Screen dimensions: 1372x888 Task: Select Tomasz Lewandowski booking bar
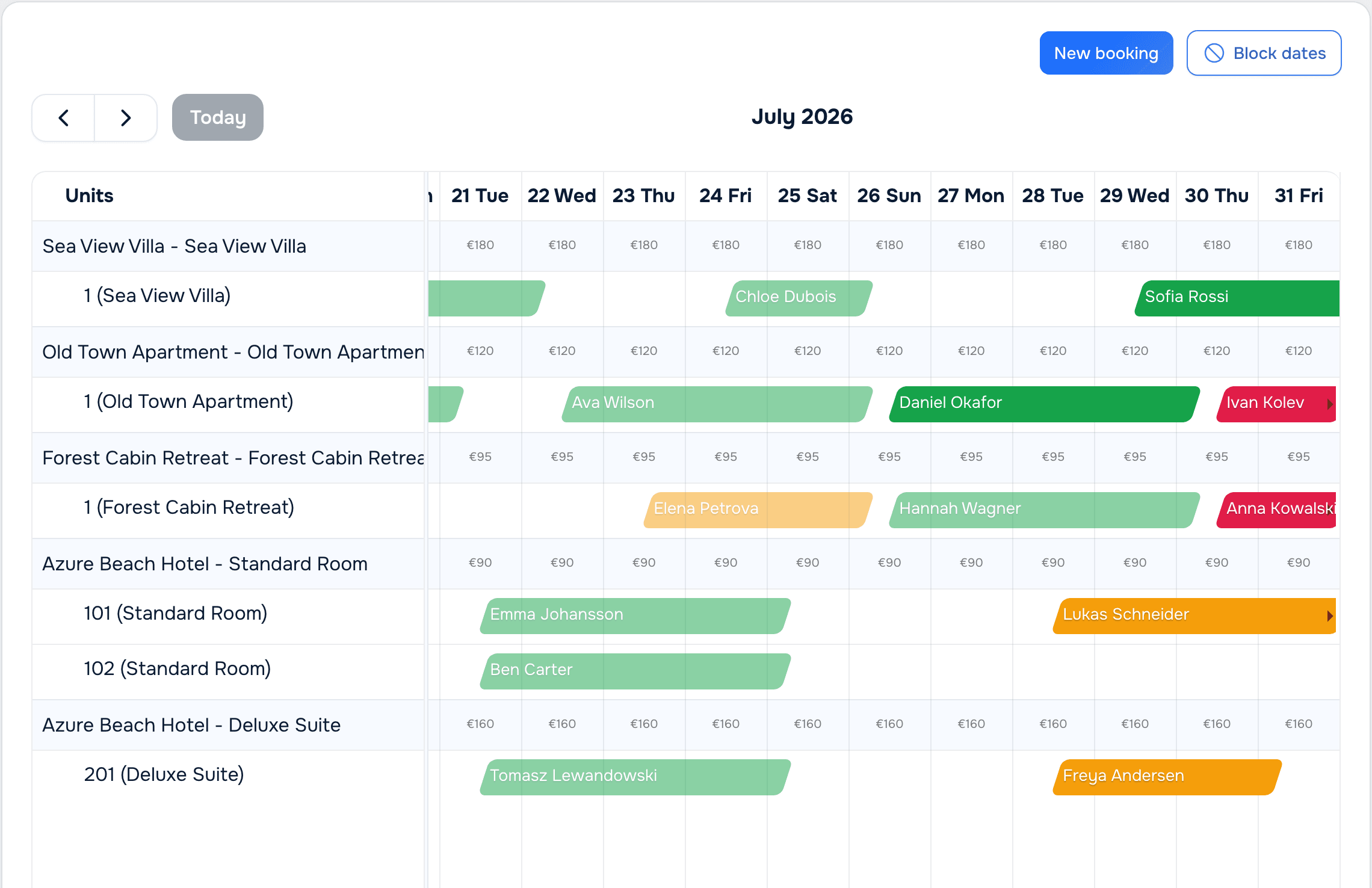(x=635, y=777)
